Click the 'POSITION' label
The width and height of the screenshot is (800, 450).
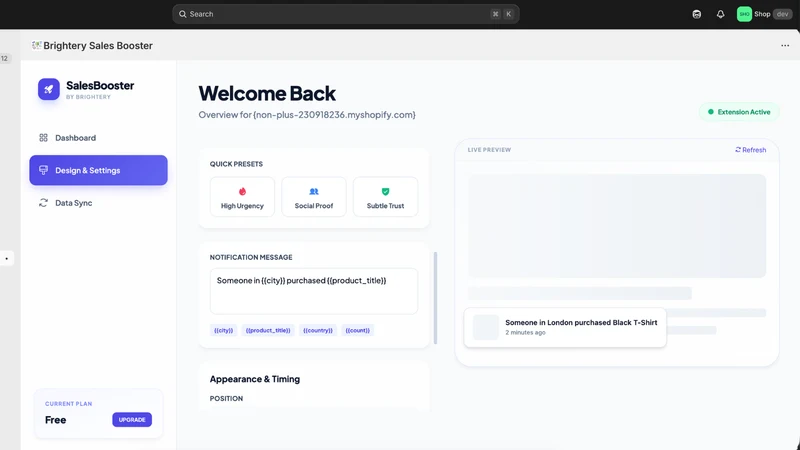coord(226,398)
